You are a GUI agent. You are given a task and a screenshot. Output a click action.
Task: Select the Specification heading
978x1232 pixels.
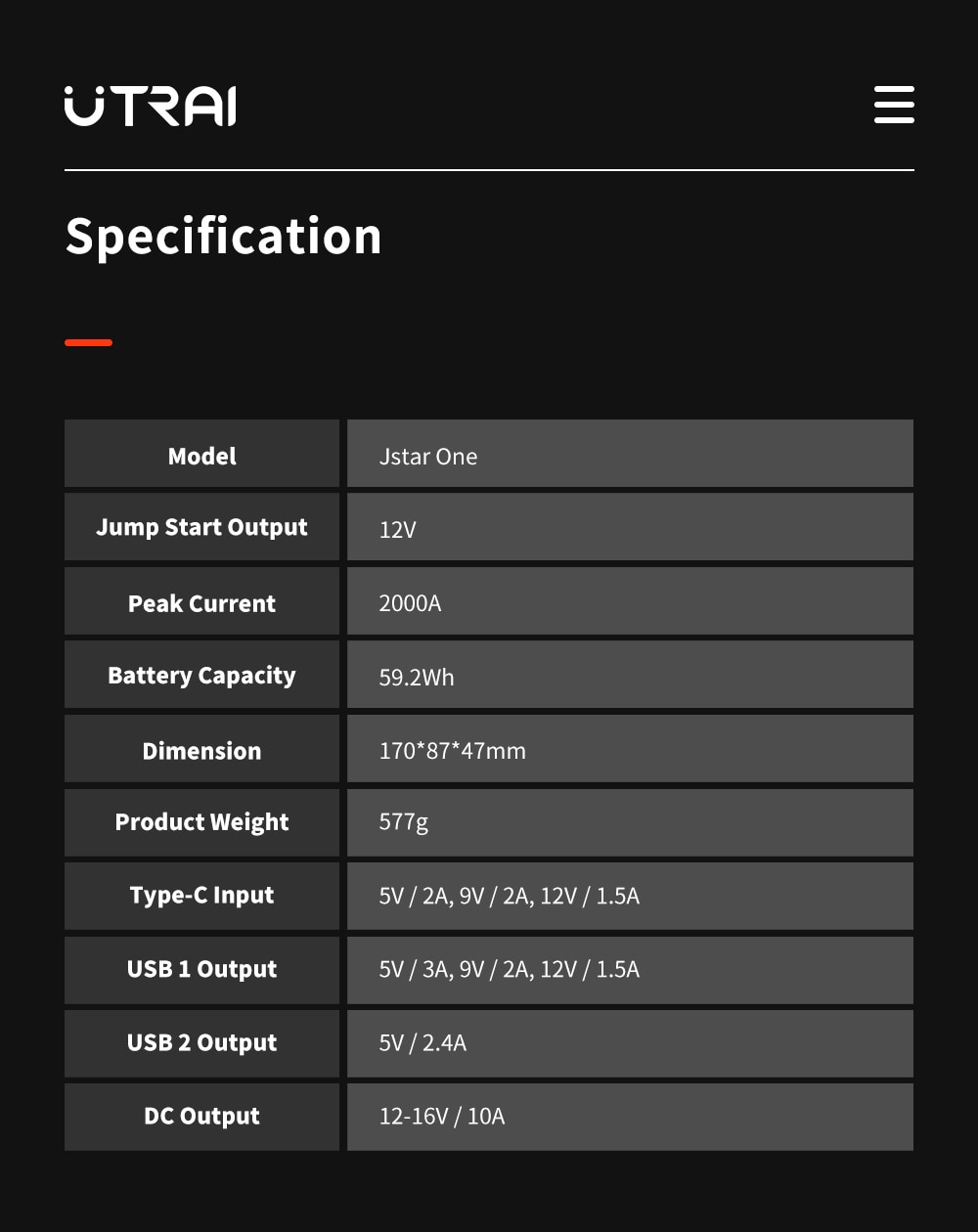click(223, 237)
